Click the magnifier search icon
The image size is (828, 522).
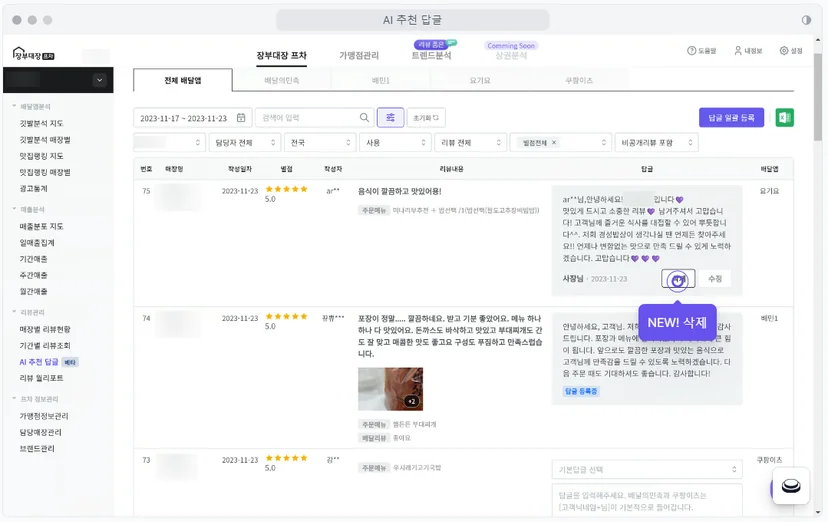[x=364, y=118]
